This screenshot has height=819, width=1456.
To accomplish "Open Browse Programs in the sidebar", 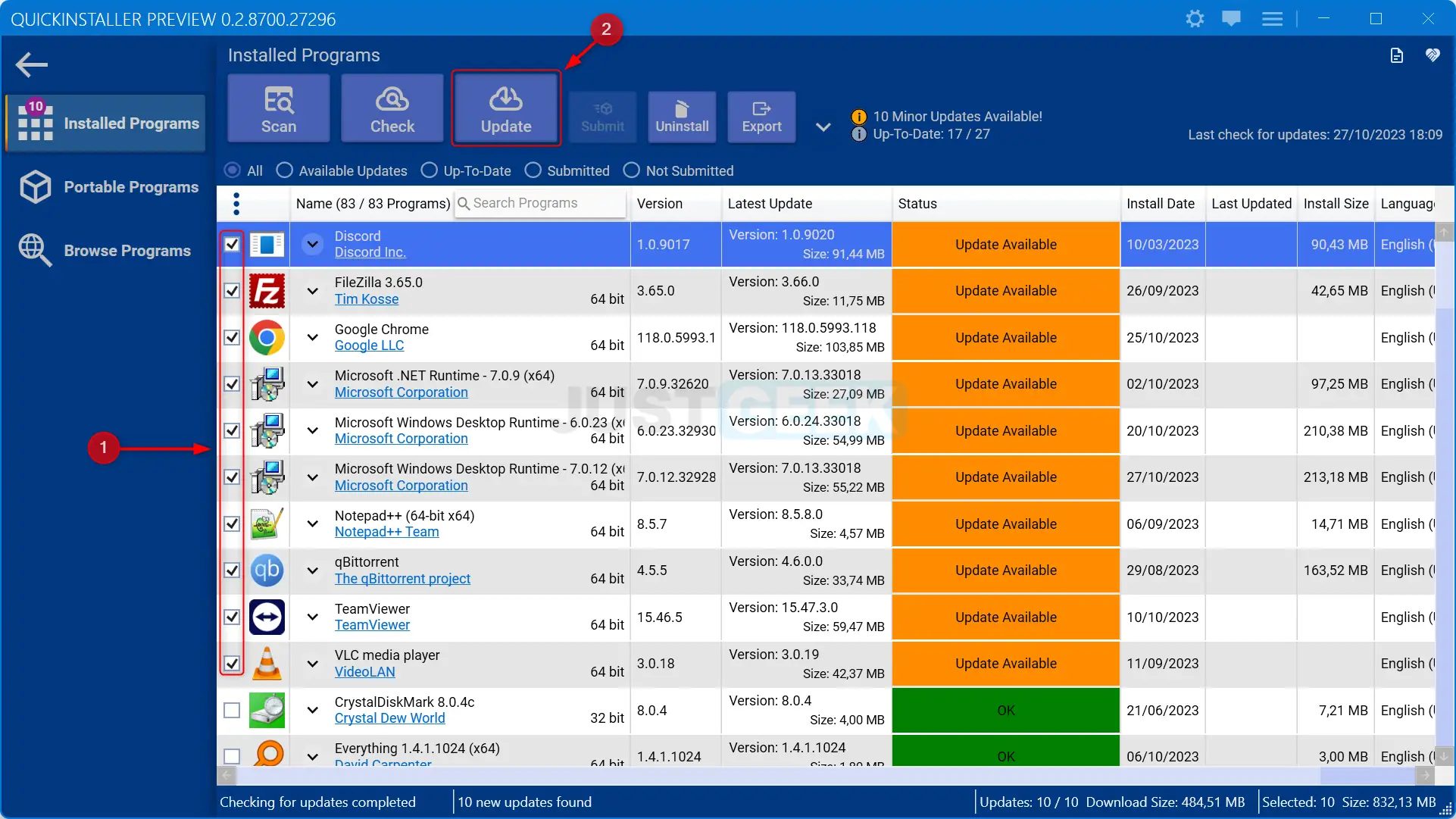I will coord(106,250).
